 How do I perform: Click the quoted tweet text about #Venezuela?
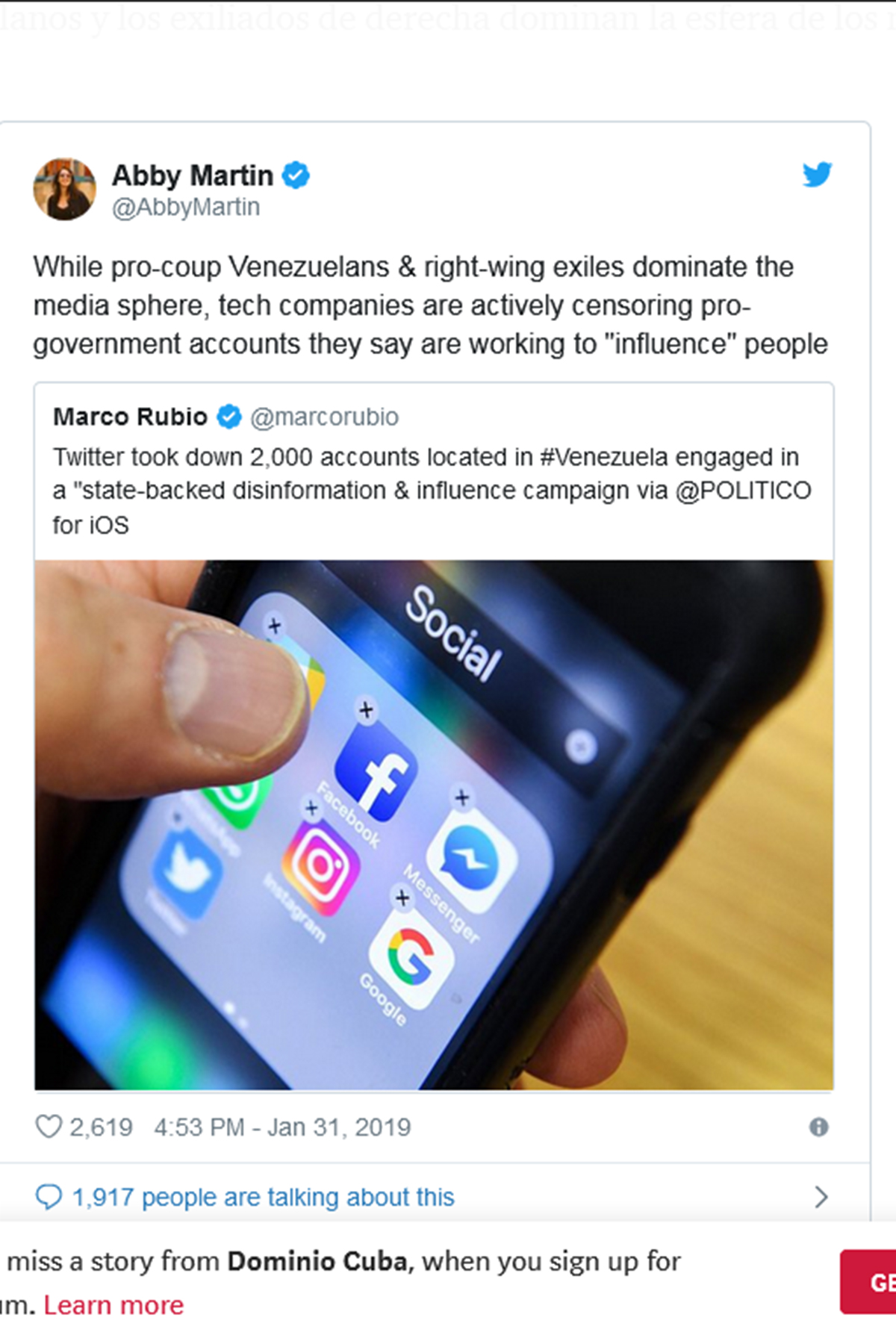point(432,491)
